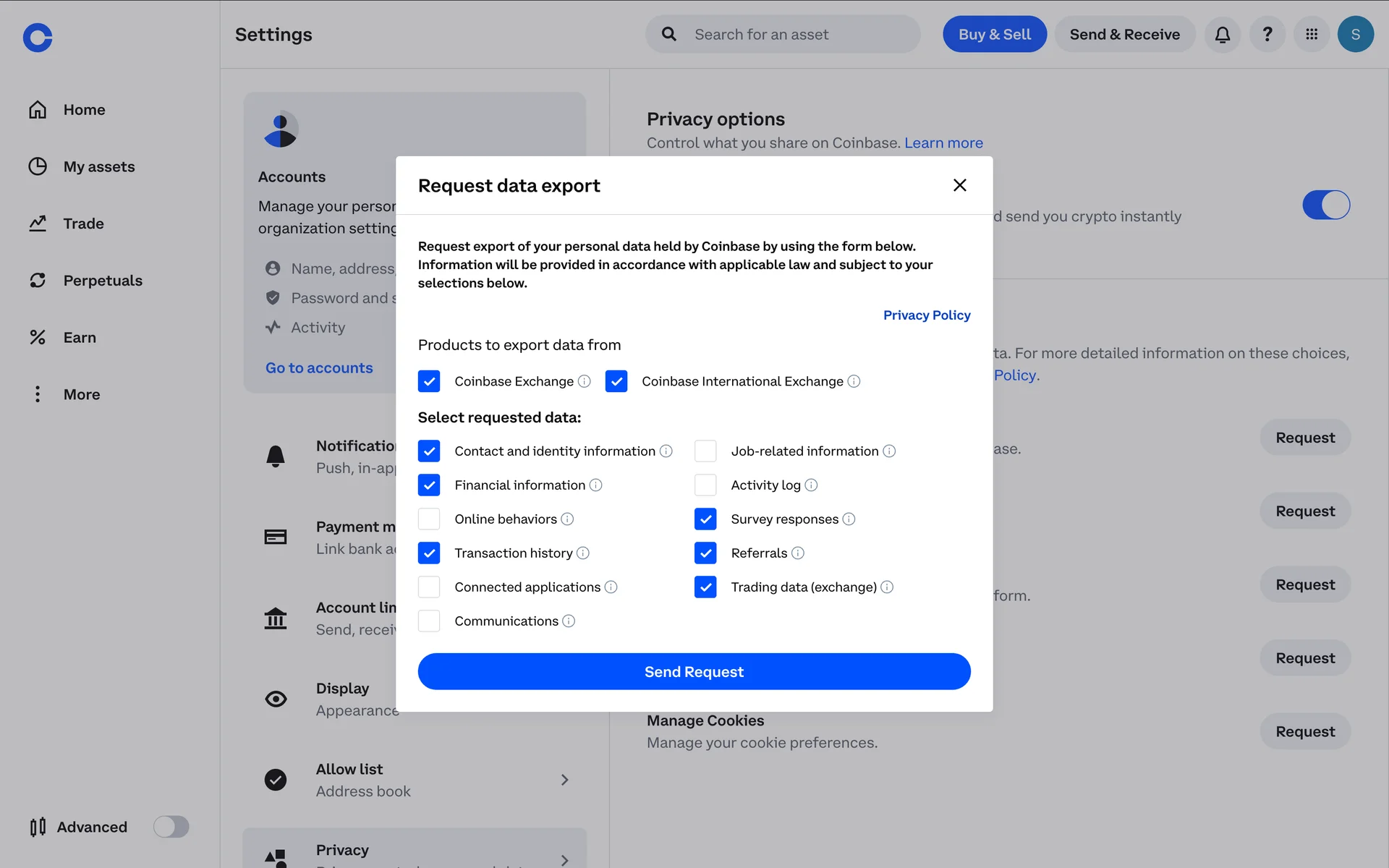Close the Request data export dialog
The image size is (1389, 868).
tap(959, 186)
